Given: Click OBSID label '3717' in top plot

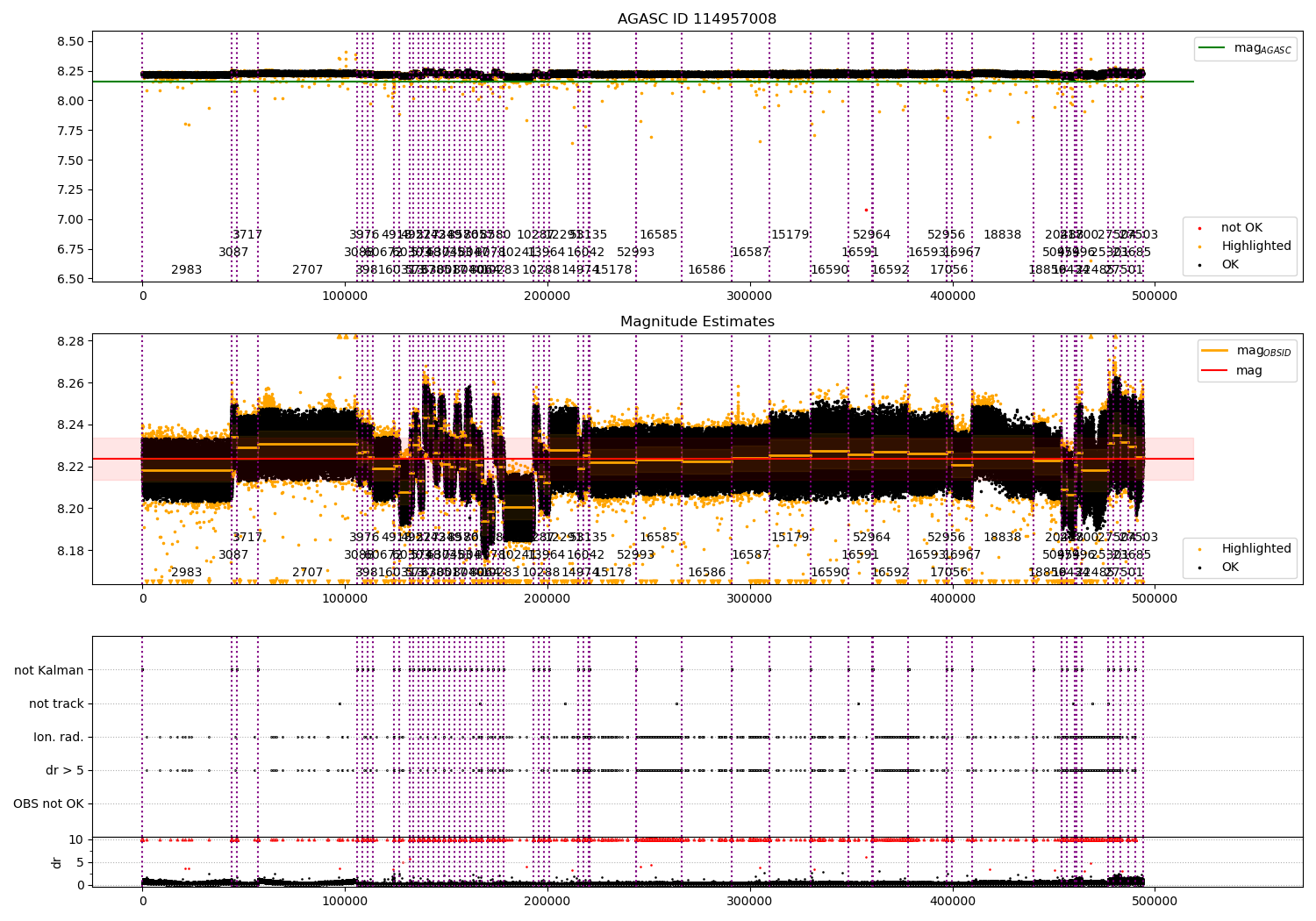Looking at the screenshot, I should click(x=247, y=235).
